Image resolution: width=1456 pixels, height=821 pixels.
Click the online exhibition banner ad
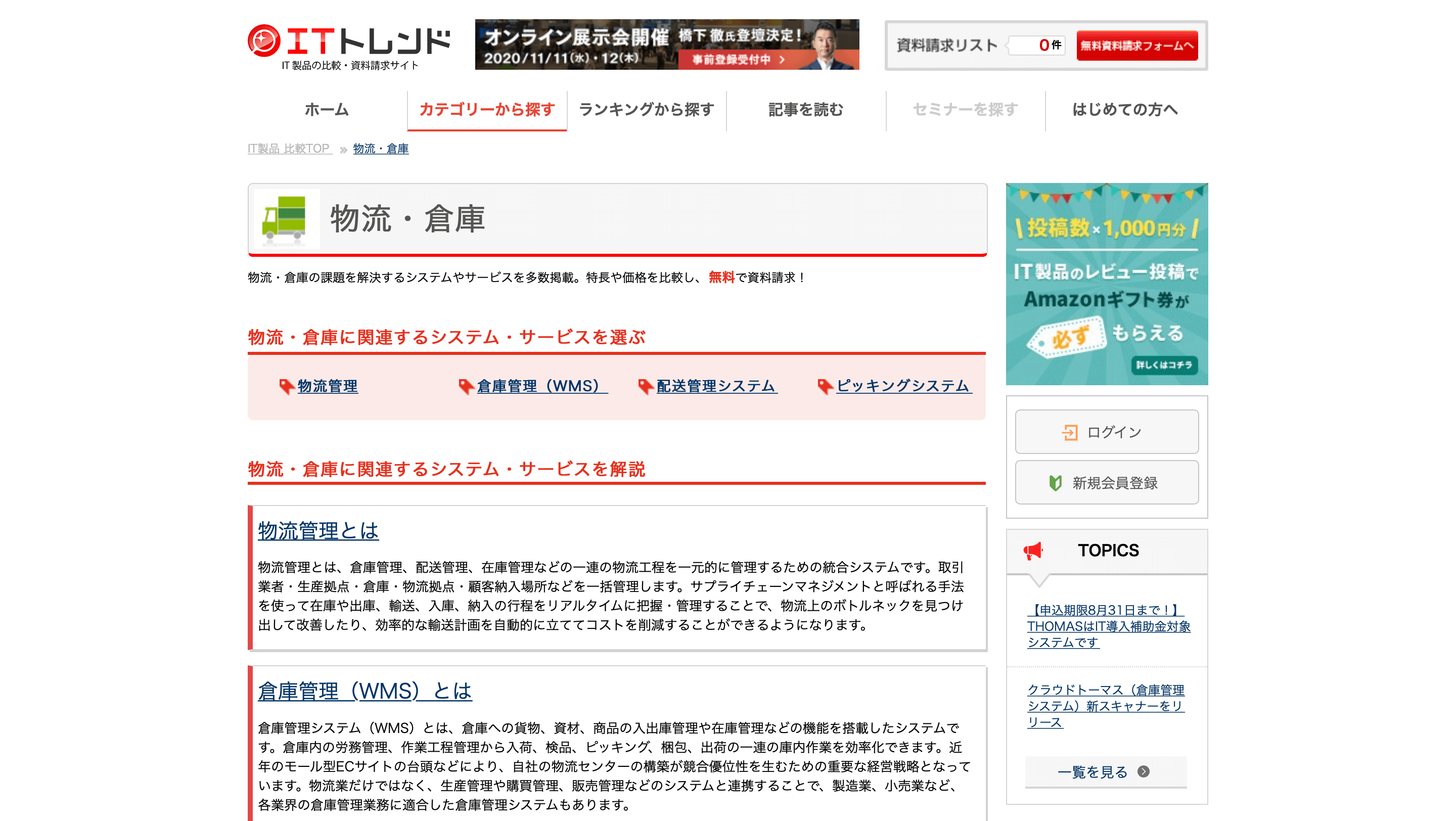(666, 44)
